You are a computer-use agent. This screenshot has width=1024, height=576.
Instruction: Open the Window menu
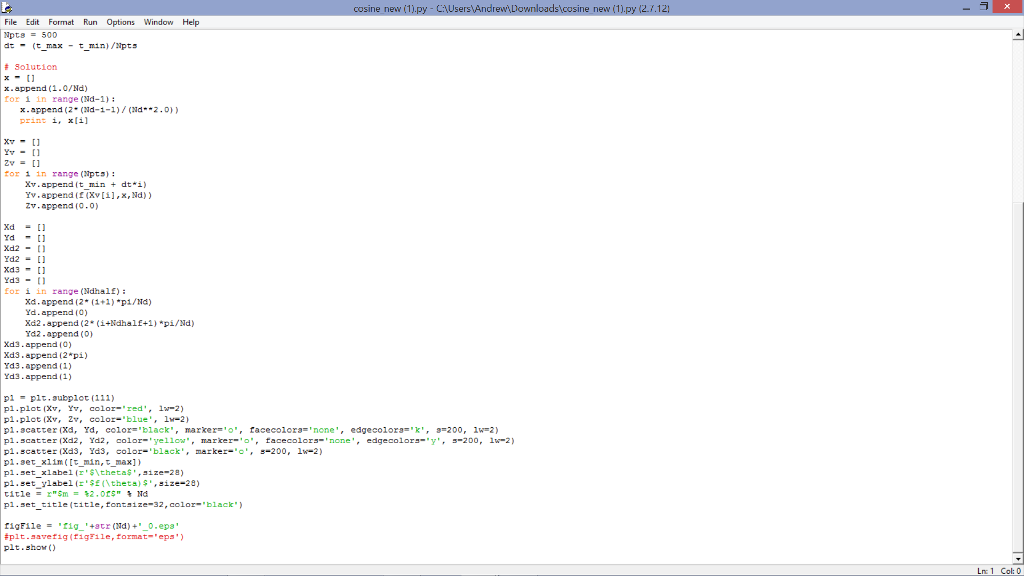click(x=156, y=21)
